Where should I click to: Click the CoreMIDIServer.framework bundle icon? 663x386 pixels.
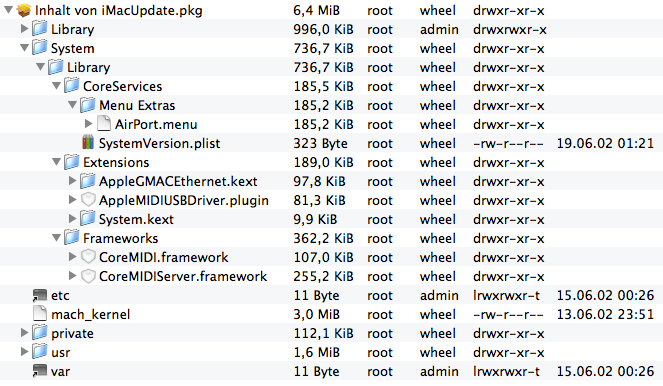tap(88, 276)
